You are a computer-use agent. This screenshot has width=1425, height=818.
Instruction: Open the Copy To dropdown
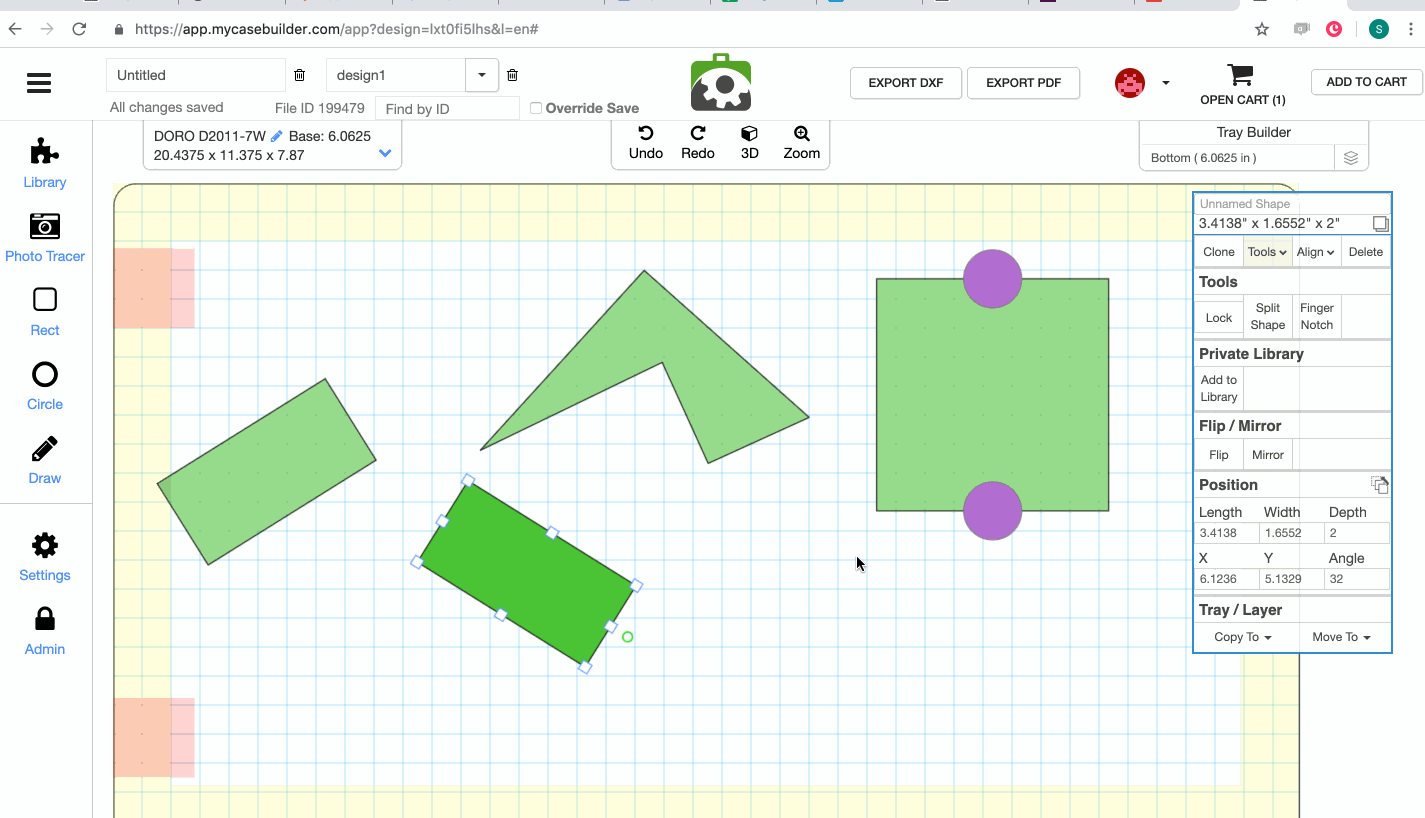pyautogui.click(x=1241, y=636)
